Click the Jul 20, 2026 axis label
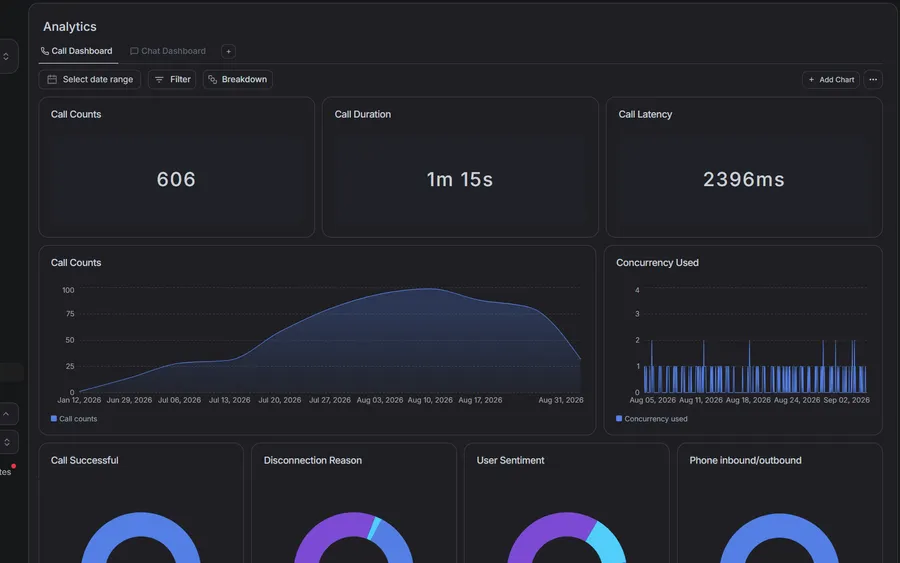This screenshot has width=900, height=563. [x=280, y=400]
